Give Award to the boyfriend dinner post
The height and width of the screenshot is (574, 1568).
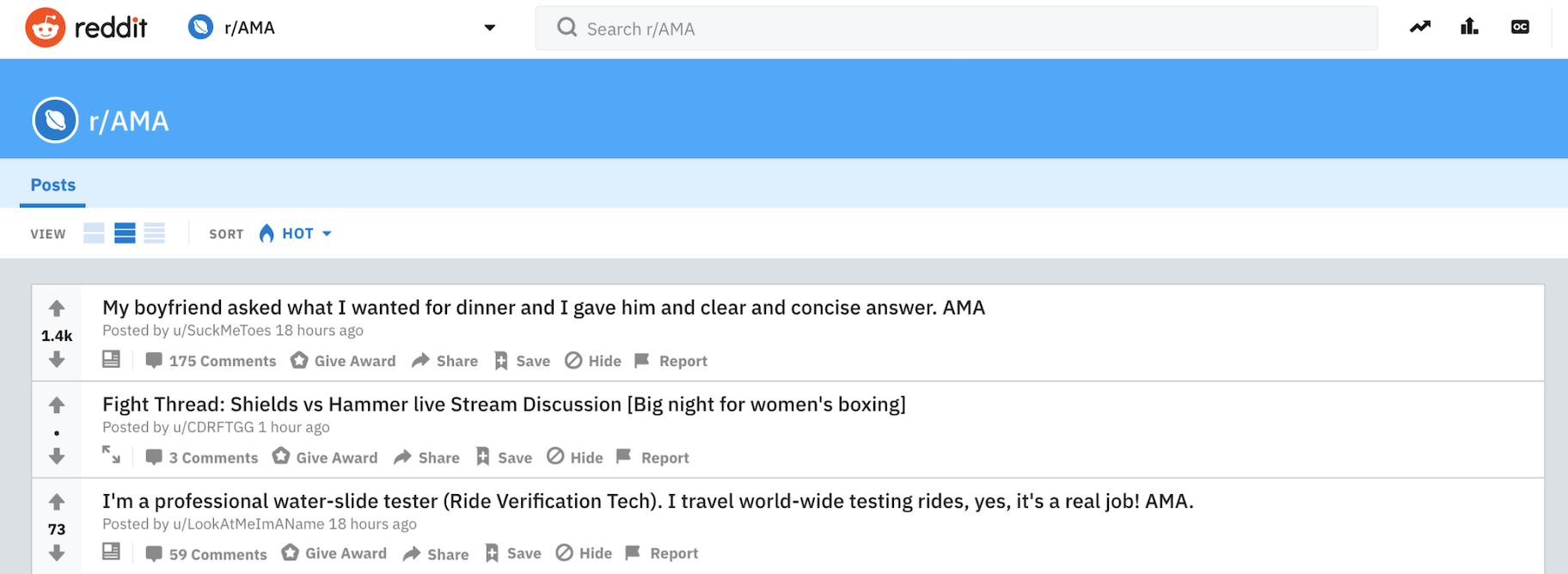click(x=344, y=361)
